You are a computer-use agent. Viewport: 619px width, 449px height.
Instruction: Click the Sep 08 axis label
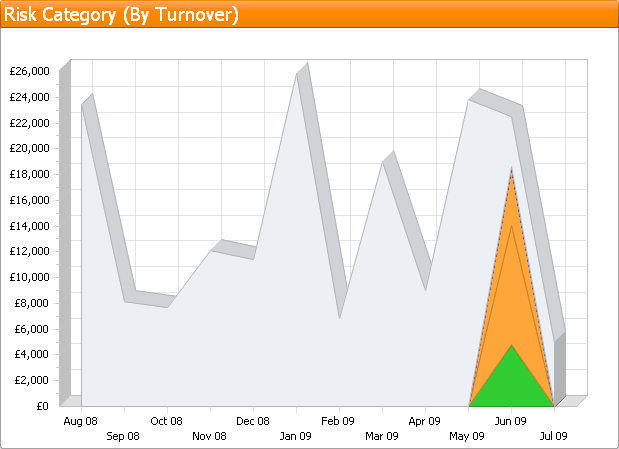tap(123, 436)
